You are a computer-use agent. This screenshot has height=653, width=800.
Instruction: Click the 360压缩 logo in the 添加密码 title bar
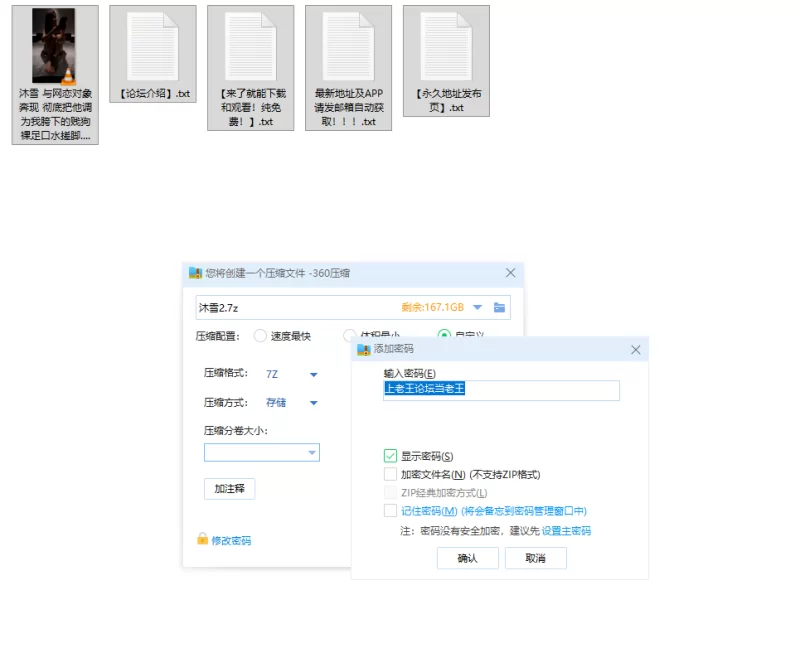click(x=364, y=349)
